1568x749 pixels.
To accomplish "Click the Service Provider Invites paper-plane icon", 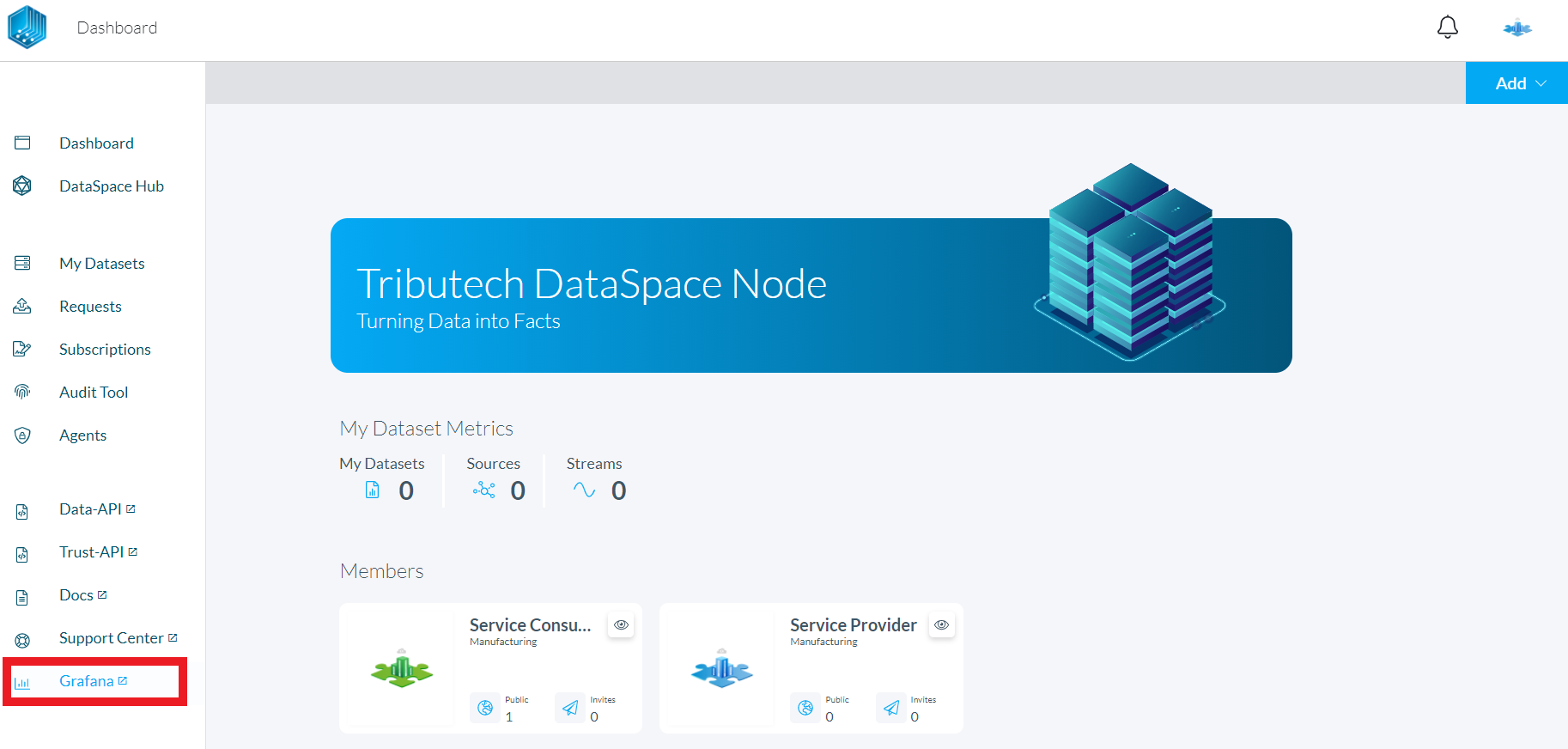I will (x=891, y=708).
